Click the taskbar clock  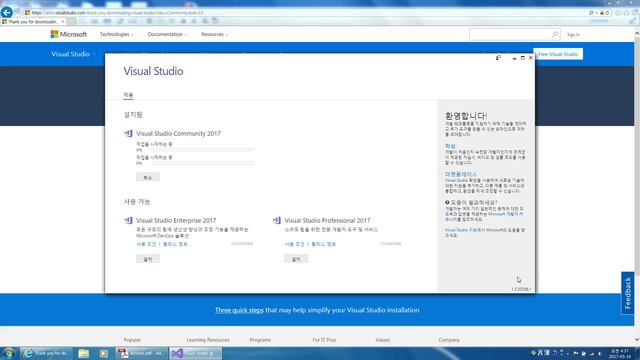(620, 353)
